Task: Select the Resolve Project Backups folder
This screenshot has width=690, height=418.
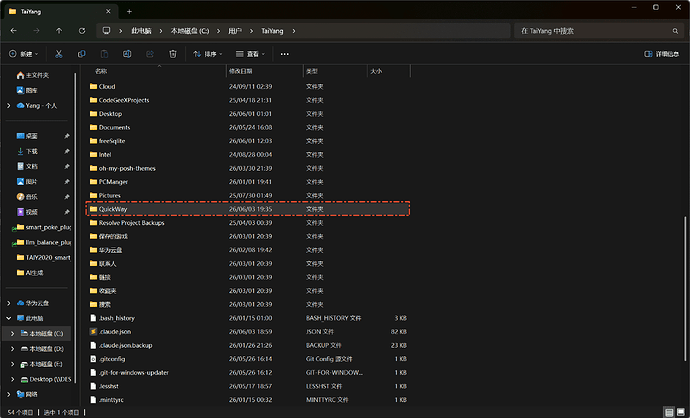Action: click(x=248, y=223)
